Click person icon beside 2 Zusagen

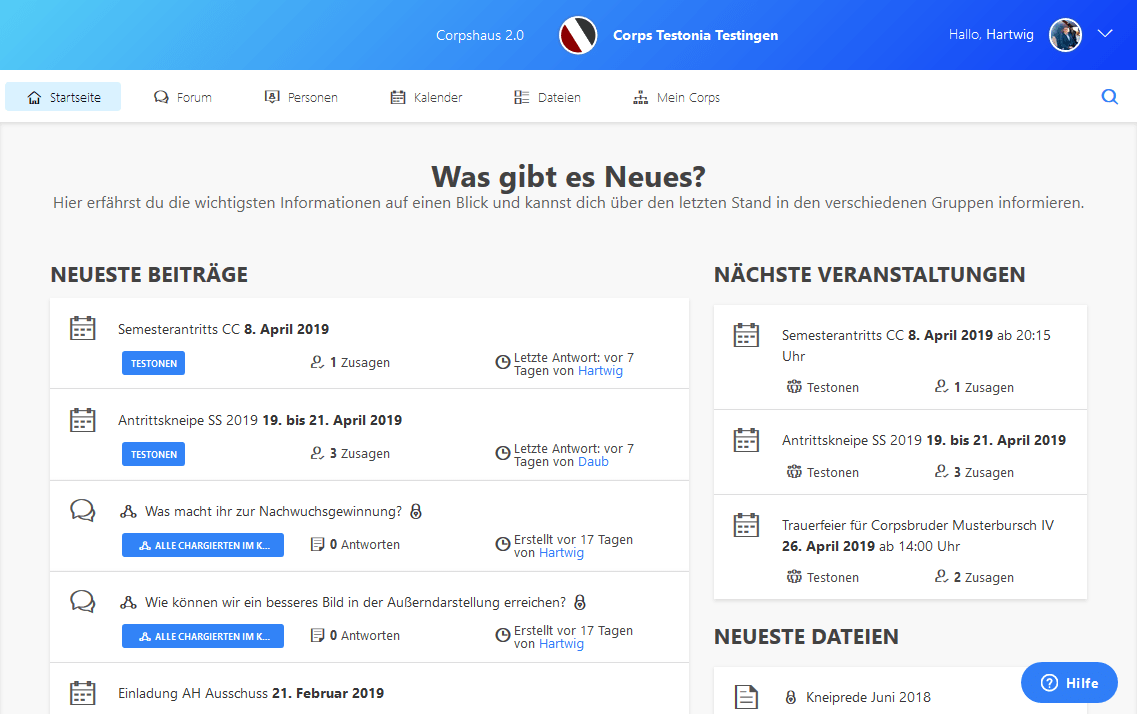[941, 576]
